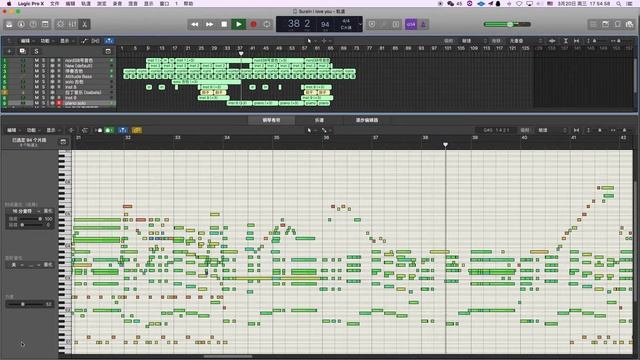Switch to Score (乐谱) tab

(x=319, y=120)
